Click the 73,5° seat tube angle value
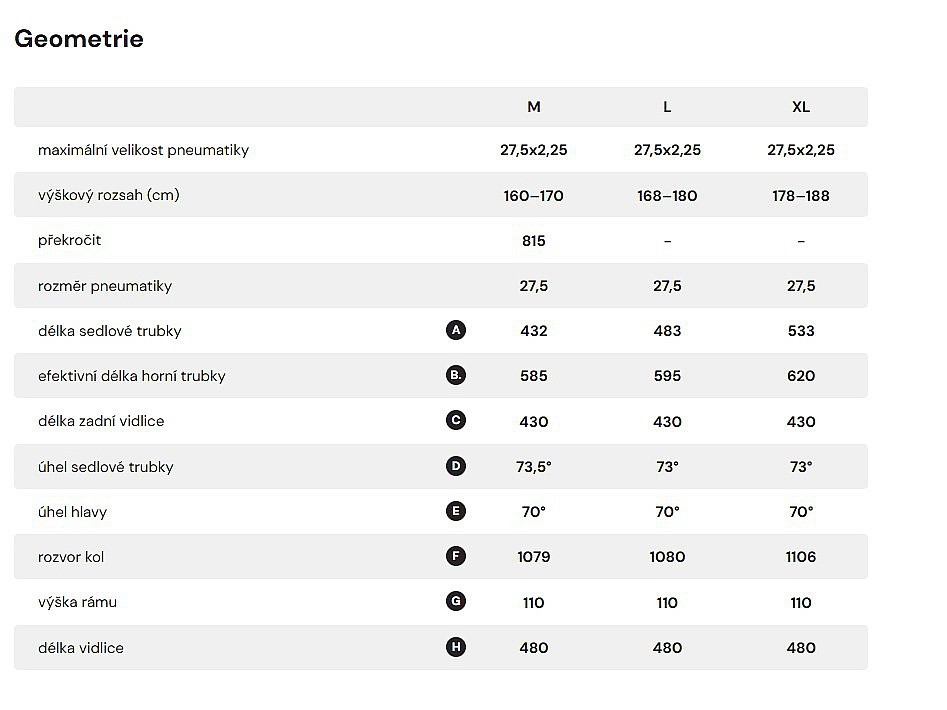The width and height of the screenshot is (947, 710). point(534,467)
